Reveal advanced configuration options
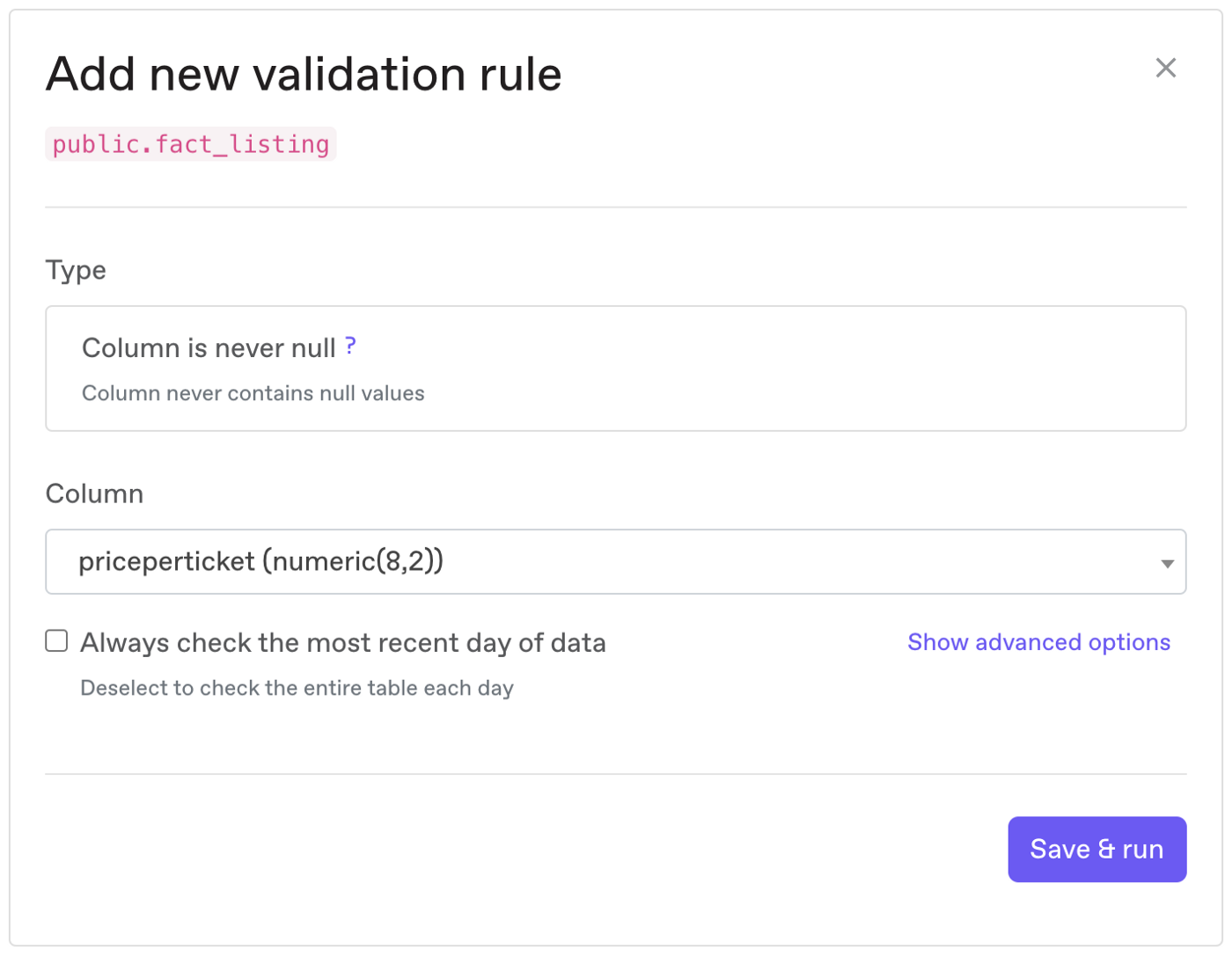Screen dimensions: 1232x957 click(x=1038, y=642)
